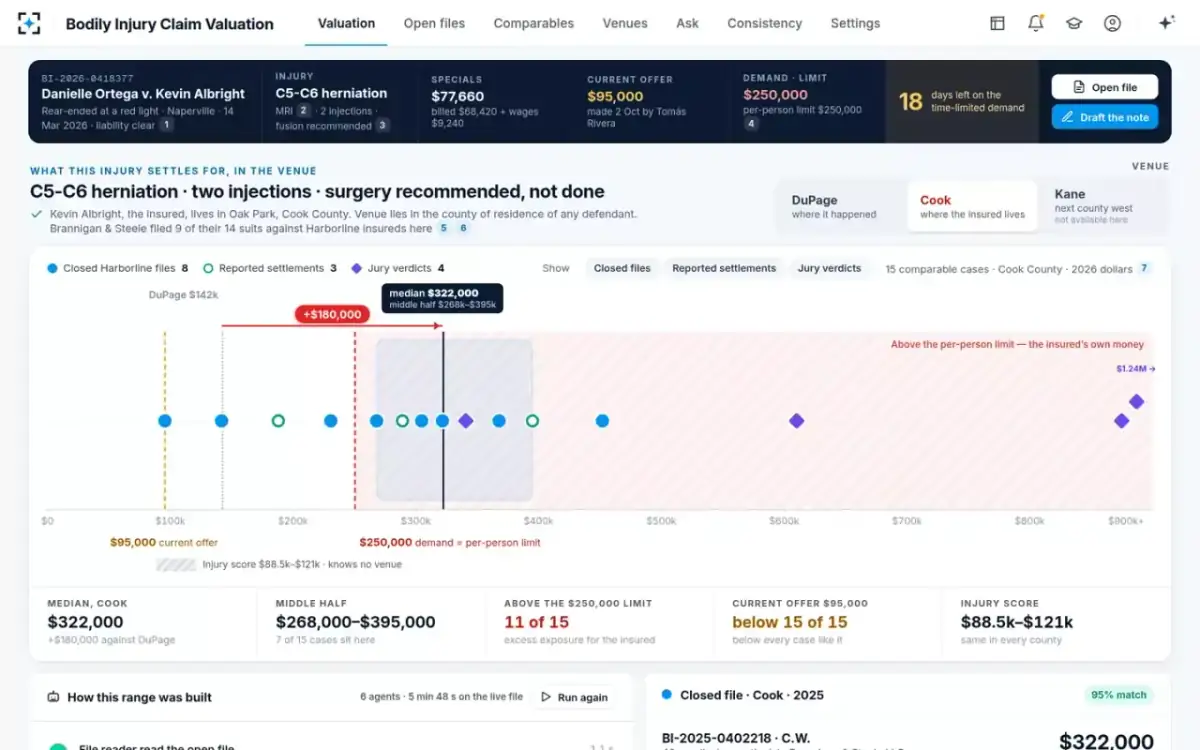Select the reported settlement ring near $200k
This screenshot has height=750, width=1200.
278,421
